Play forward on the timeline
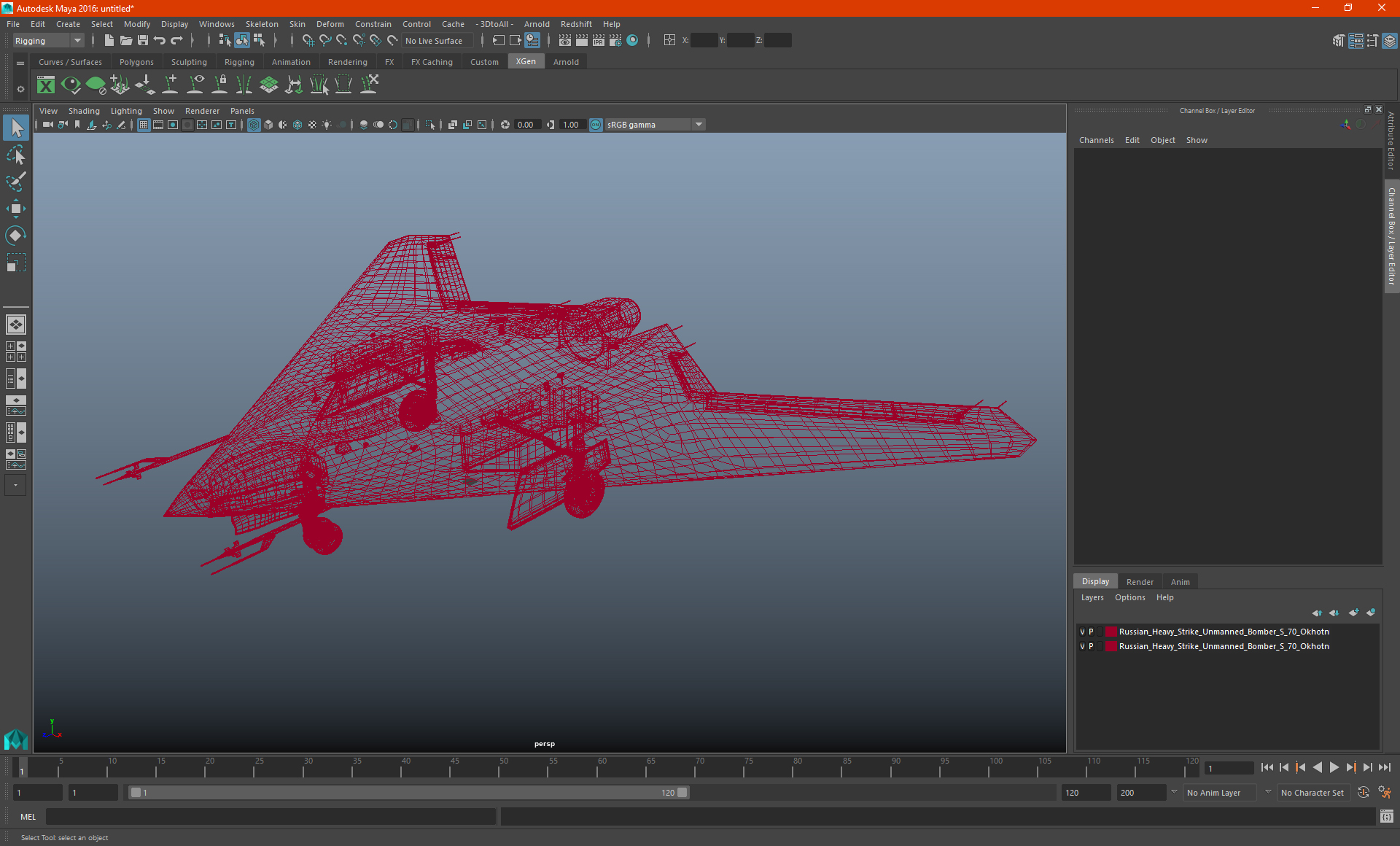Screen dimensions: 1400x846 [x=1334, y=767]
